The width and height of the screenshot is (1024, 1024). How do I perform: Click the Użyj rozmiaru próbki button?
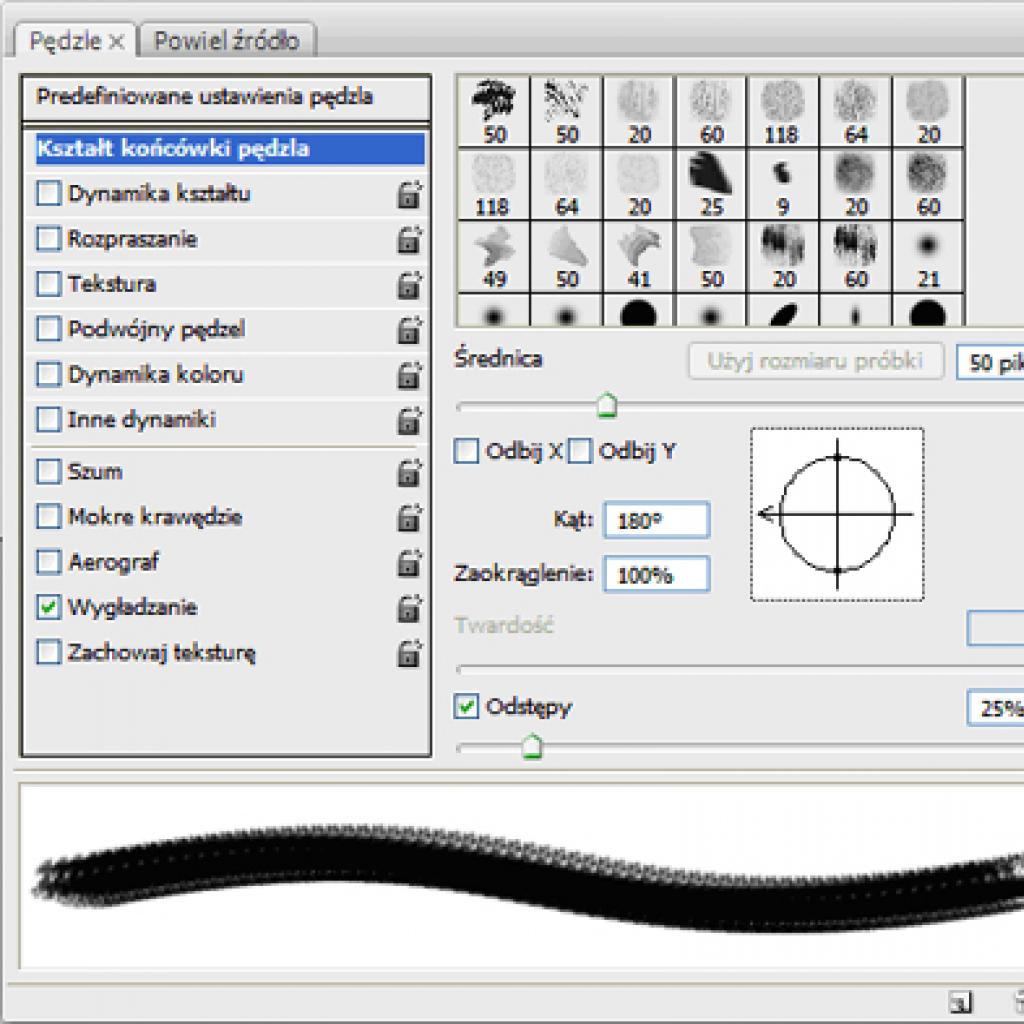click(x=816, y=360)
